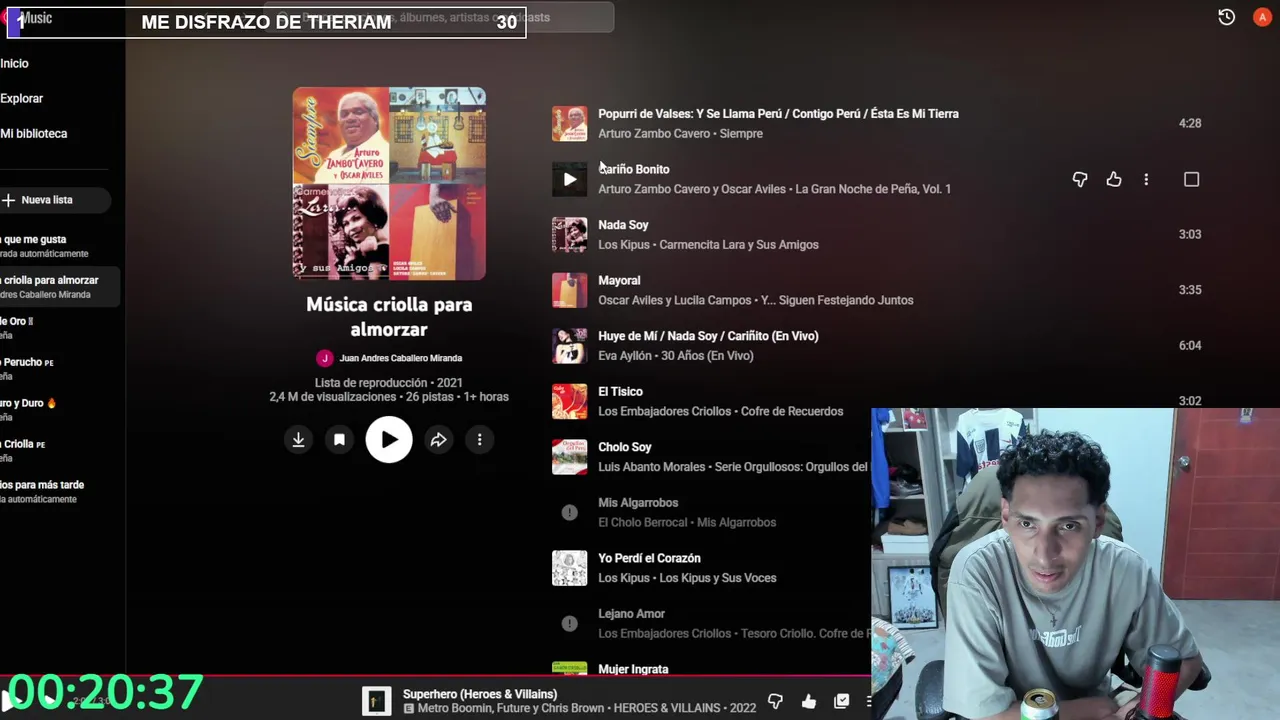Go to Inicio in the sidebar

click(14, 63)
